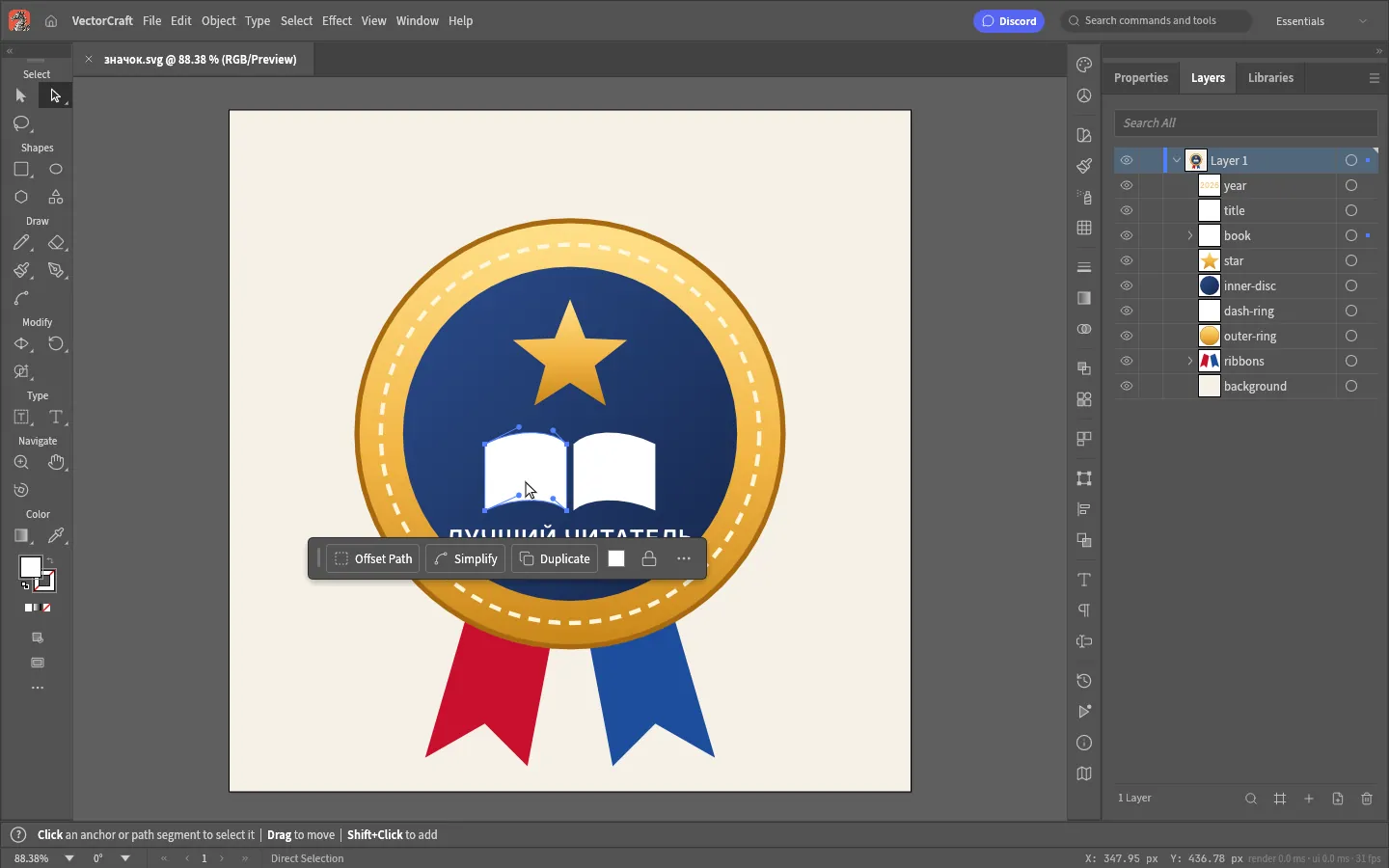Open the Character type panel icon
The image size is (1389, 868).
(x=1084, y=580)
